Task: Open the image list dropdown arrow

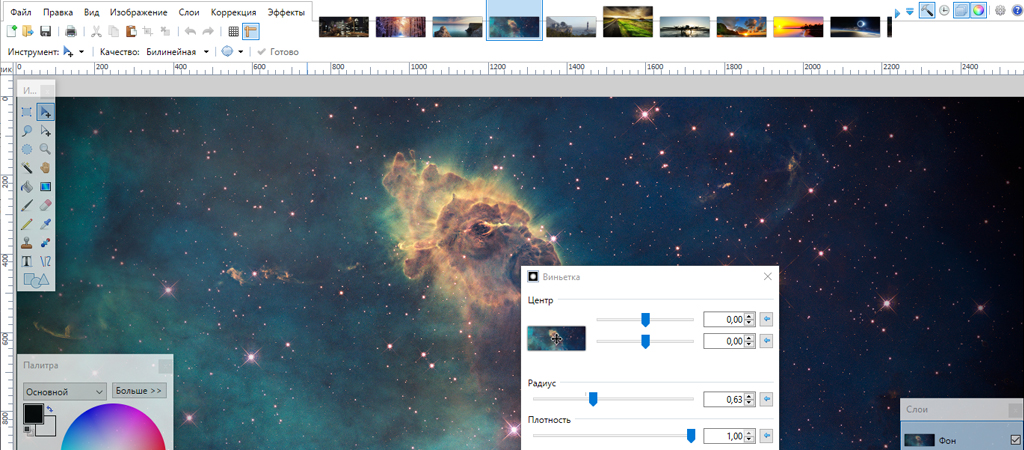Action: pos(910,11)
